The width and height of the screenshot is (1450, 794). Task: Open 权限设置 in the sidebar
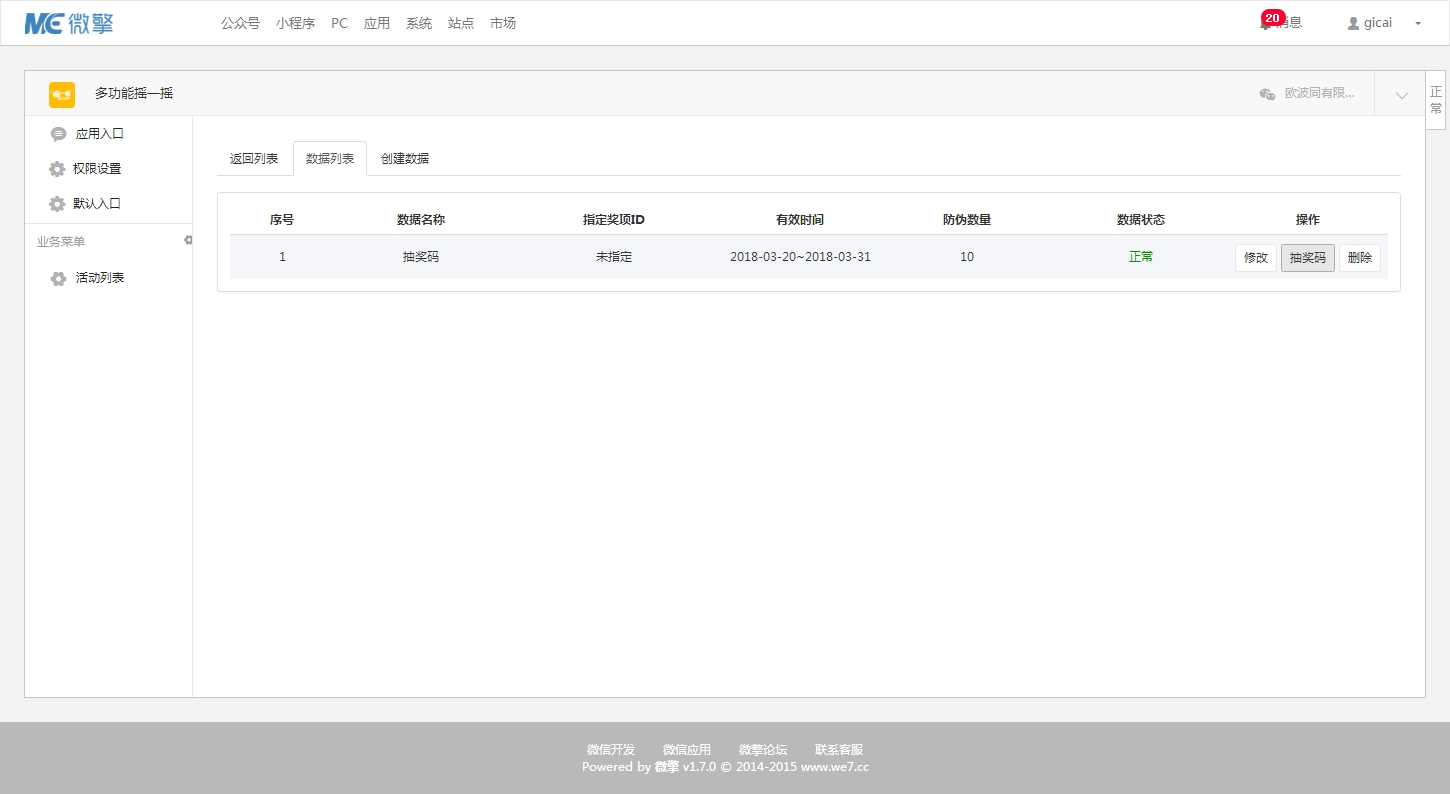click(97, 169)
